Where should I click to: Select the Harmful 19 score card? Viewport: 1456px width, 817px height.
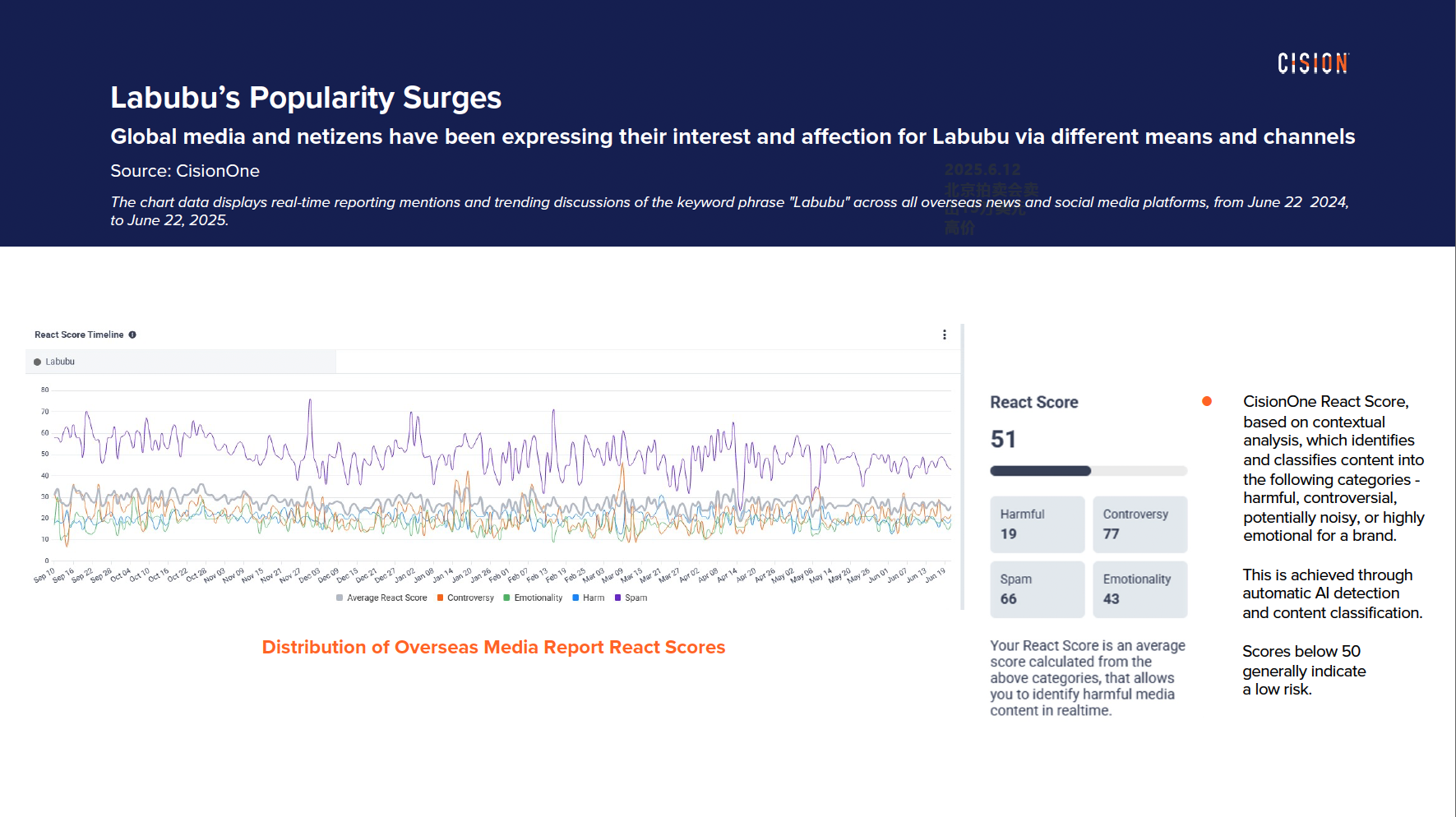pos(1037,524)
